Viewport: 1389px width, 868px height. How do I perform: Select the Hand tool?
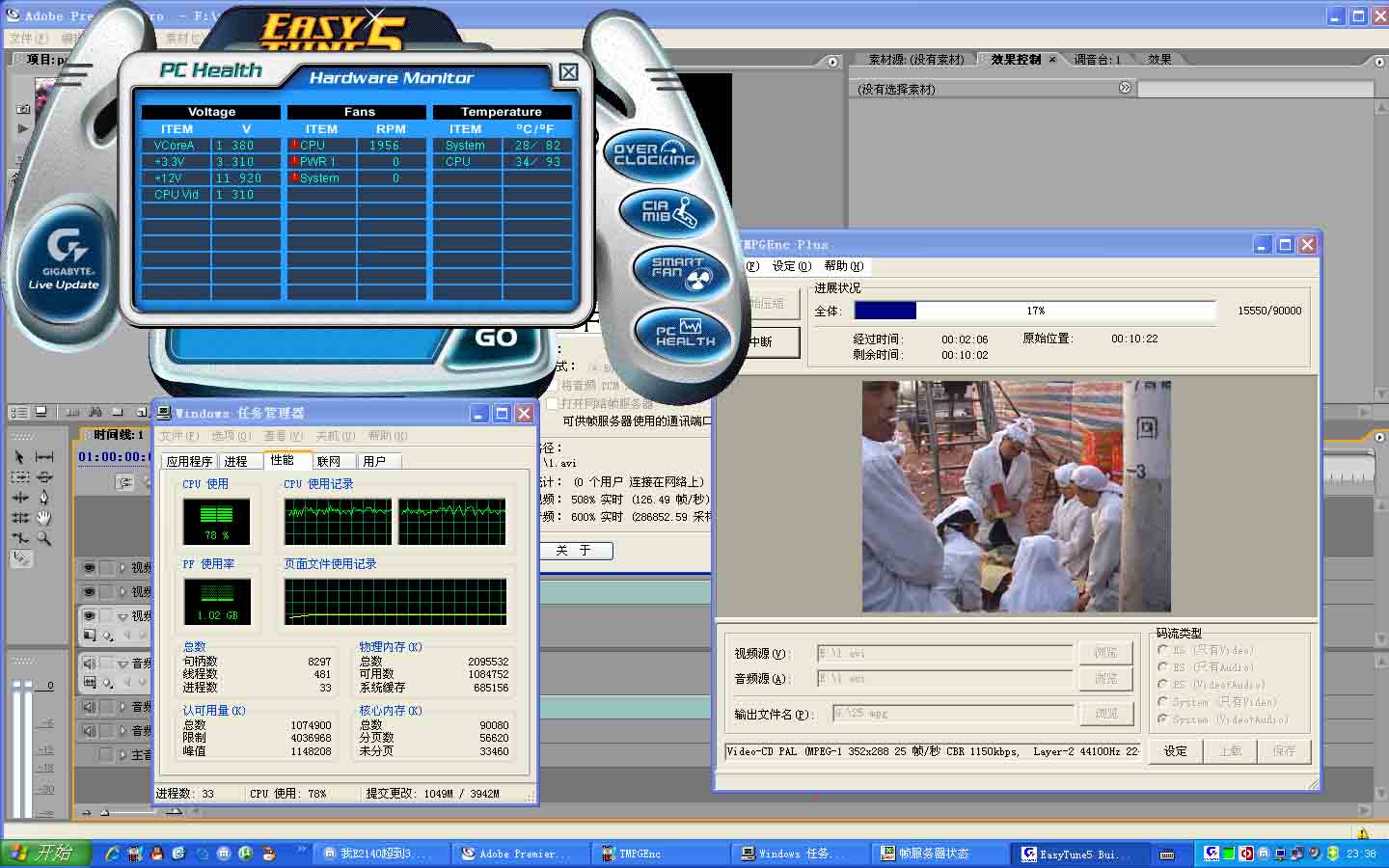44,518
